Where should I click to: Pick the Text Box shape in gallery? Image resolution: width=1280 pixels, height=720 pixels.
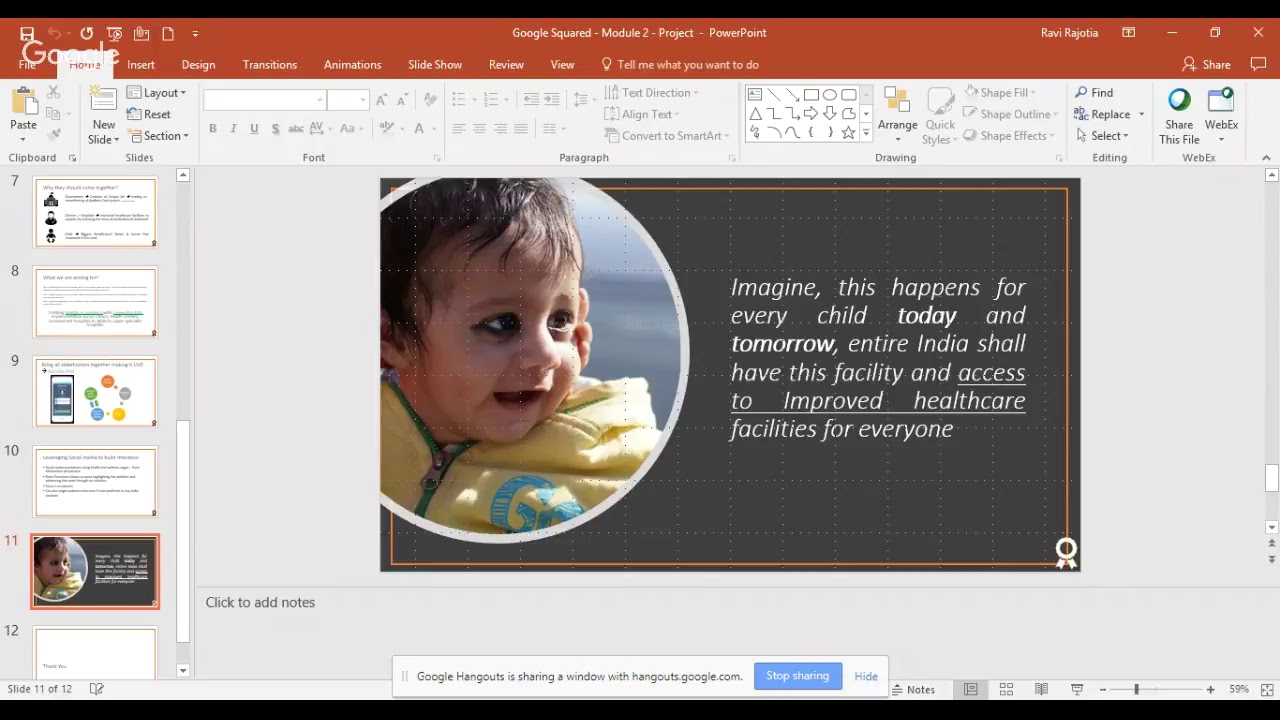coord(755,95)
